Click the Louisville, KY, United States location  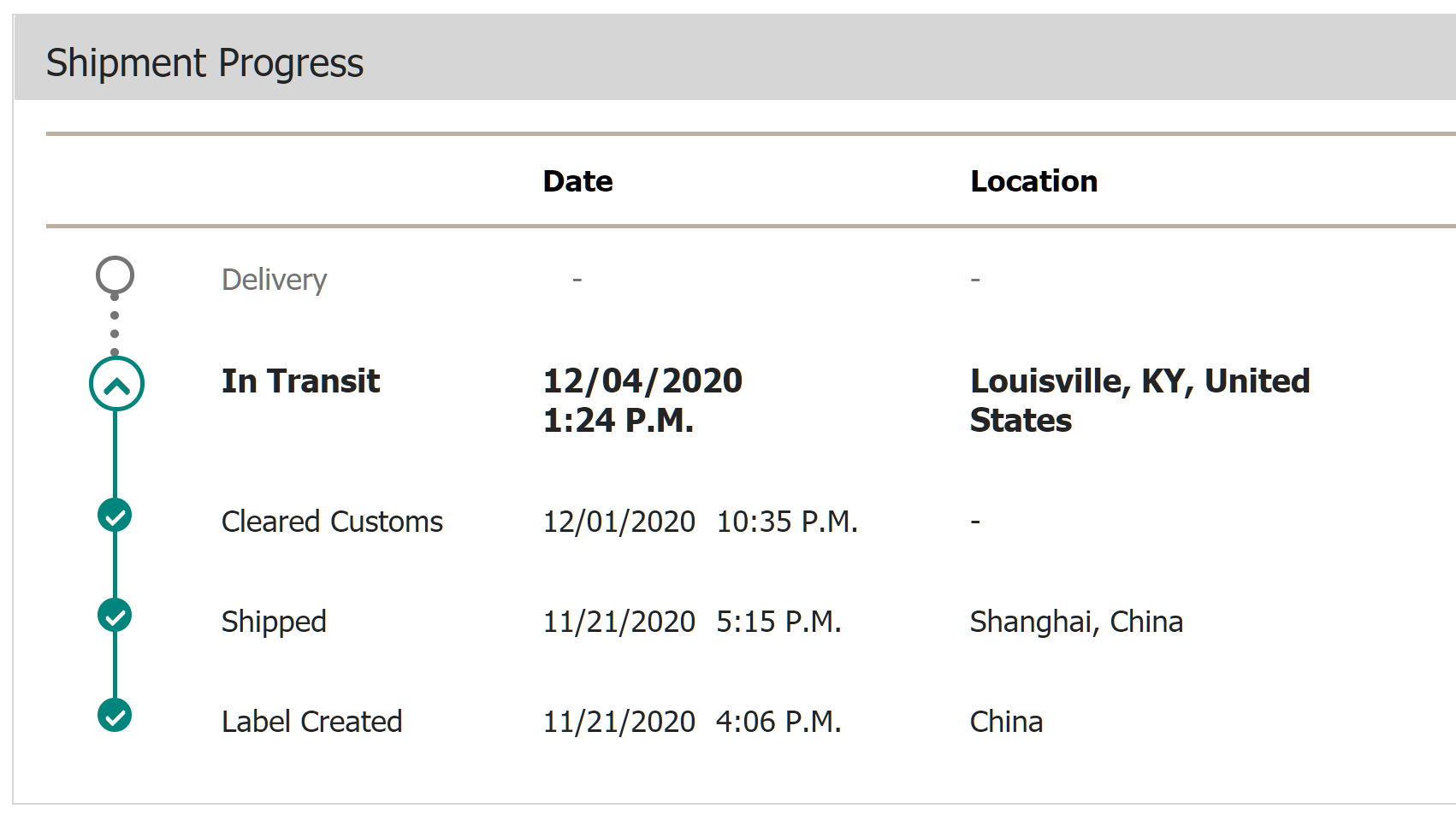pos(1139,401)
